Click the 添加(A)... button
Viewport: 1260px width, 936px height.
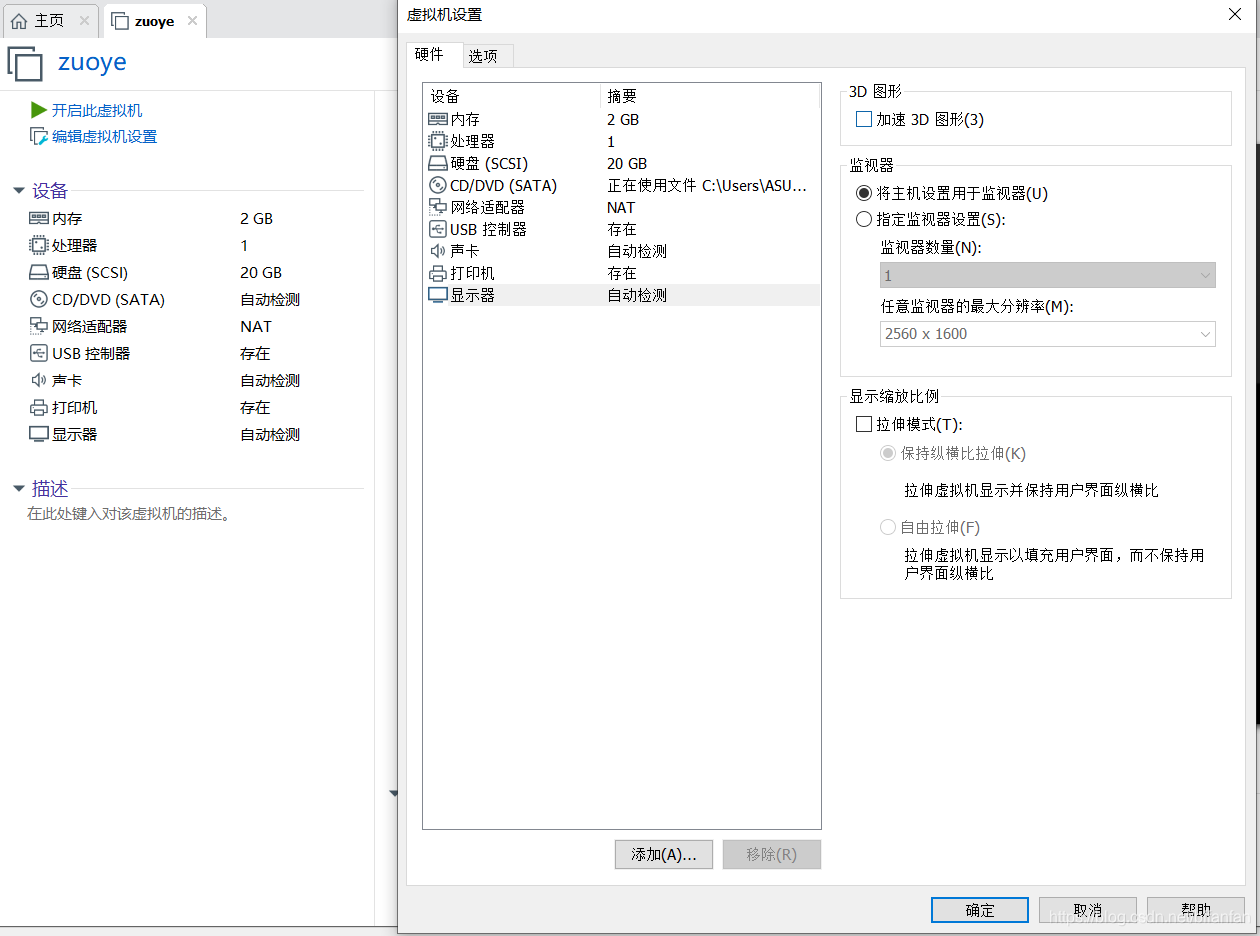(x=664, y=854)
